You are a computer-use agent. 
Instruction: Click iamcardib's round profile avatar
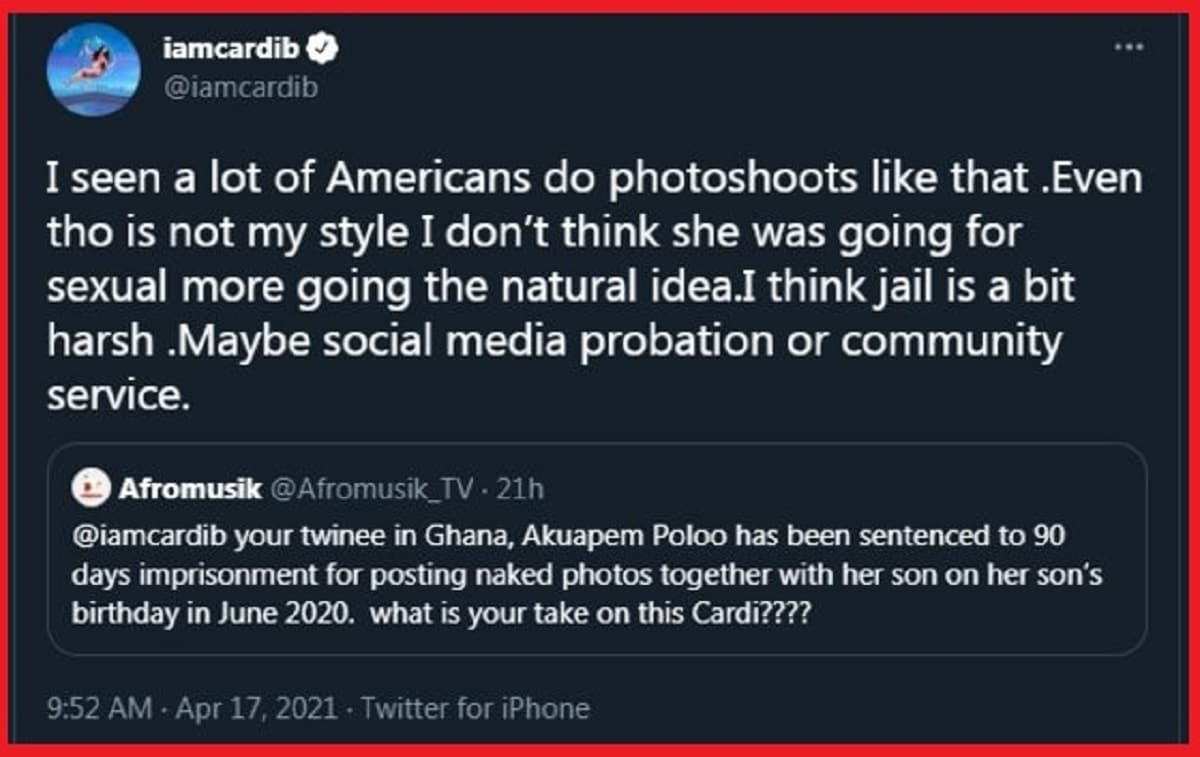pyautogui.click(x=93, y=69)
